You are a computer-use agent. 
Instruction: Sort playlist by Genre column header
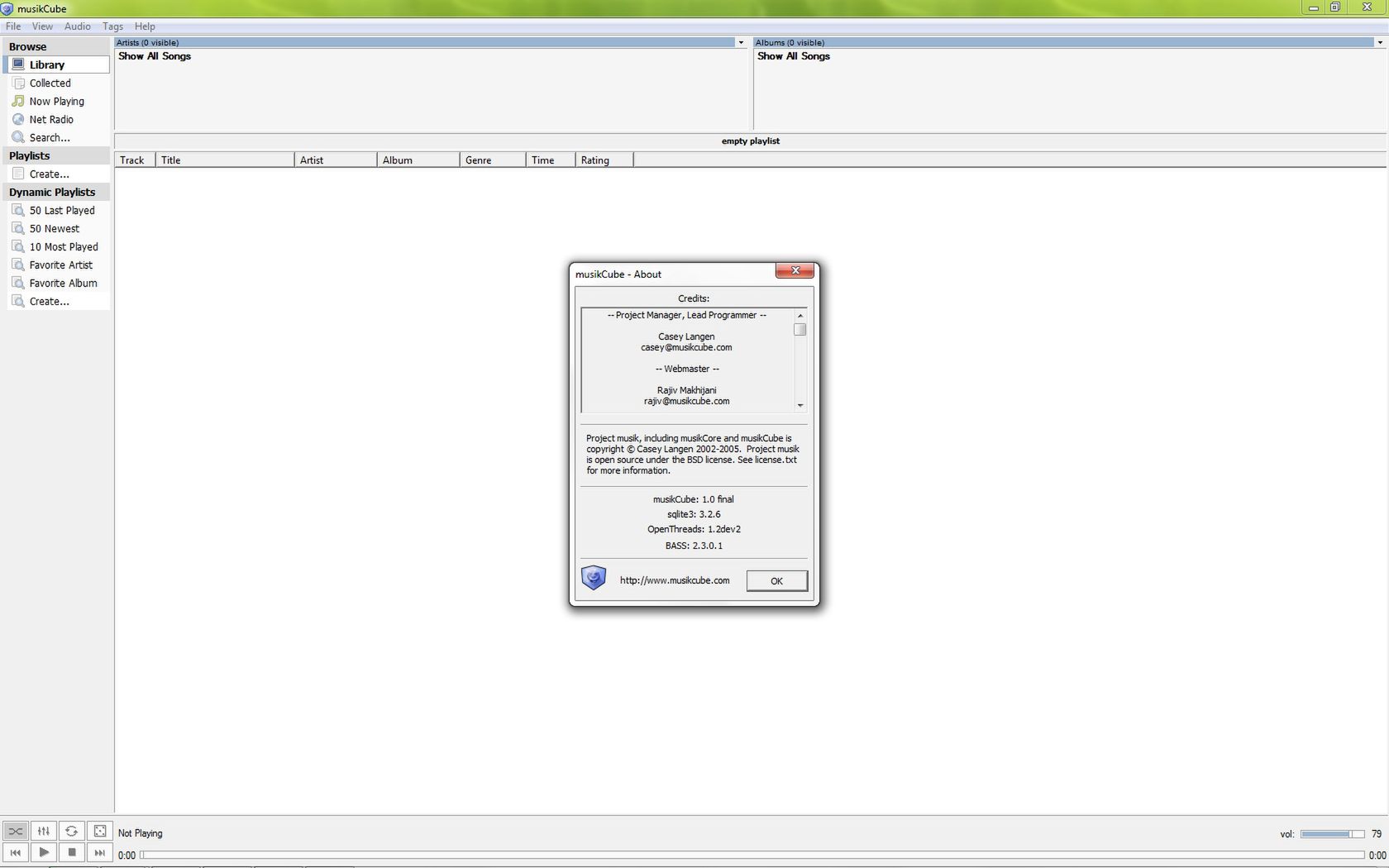tap(493, 160)
